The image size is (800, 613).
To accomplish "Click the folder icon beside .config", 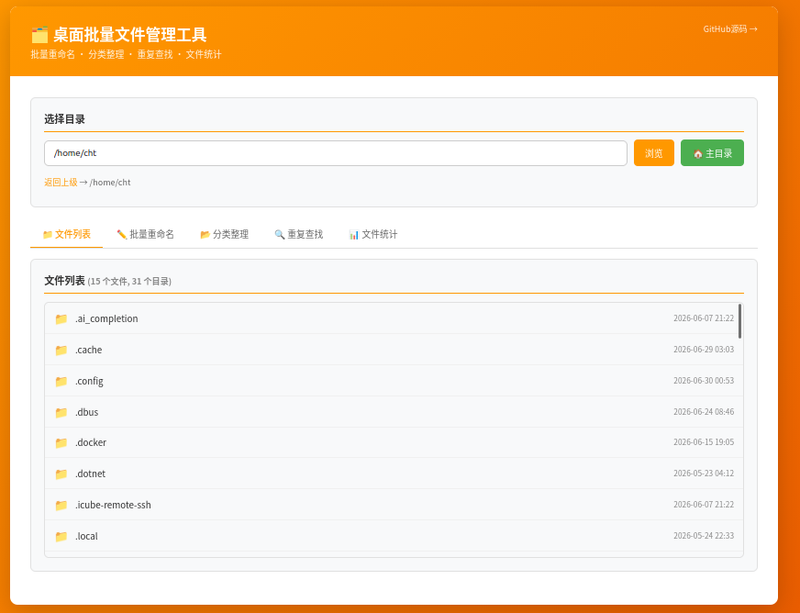I will [61, 381].
